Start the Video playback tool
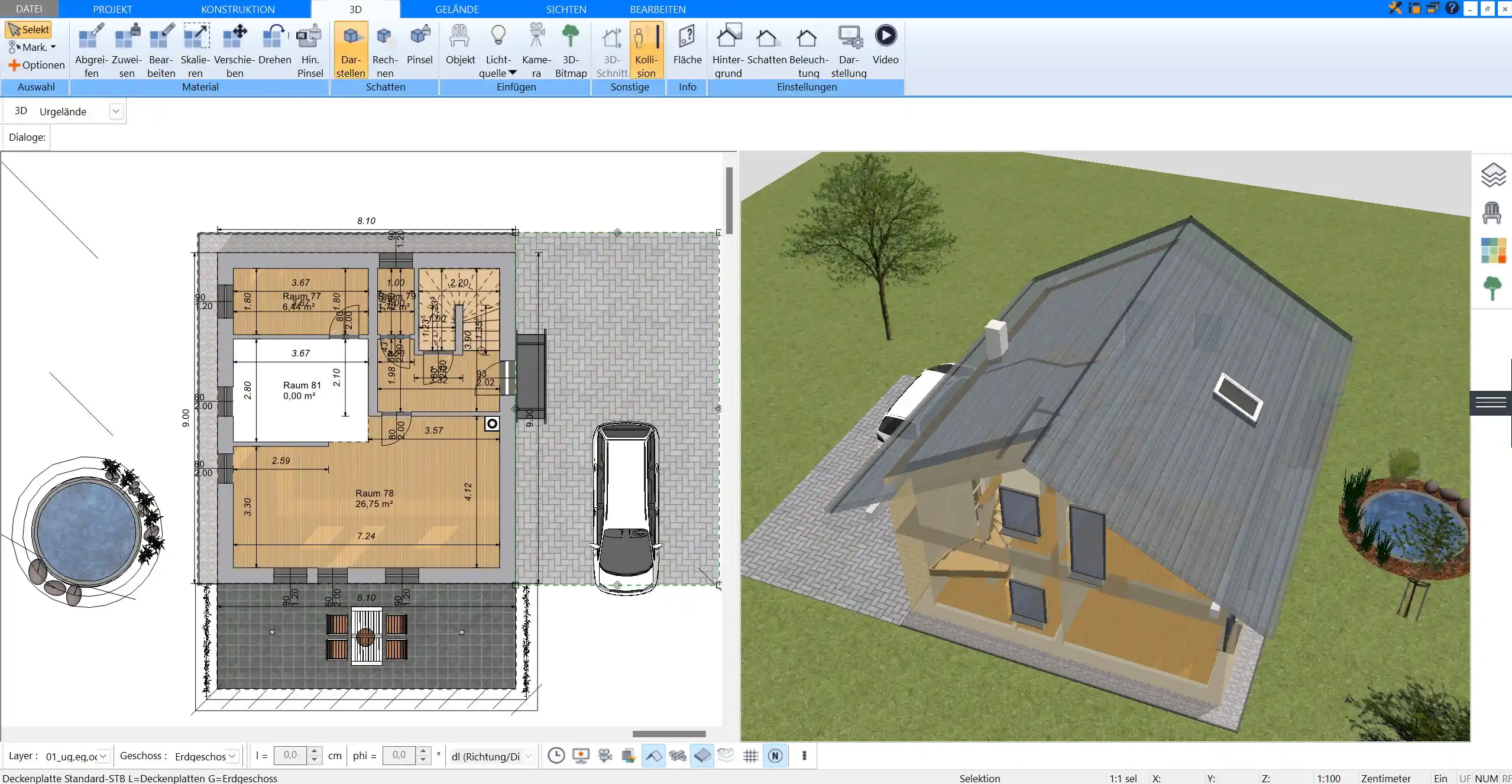This screenshot has width=1512, height=784. [x=885, y=44]
